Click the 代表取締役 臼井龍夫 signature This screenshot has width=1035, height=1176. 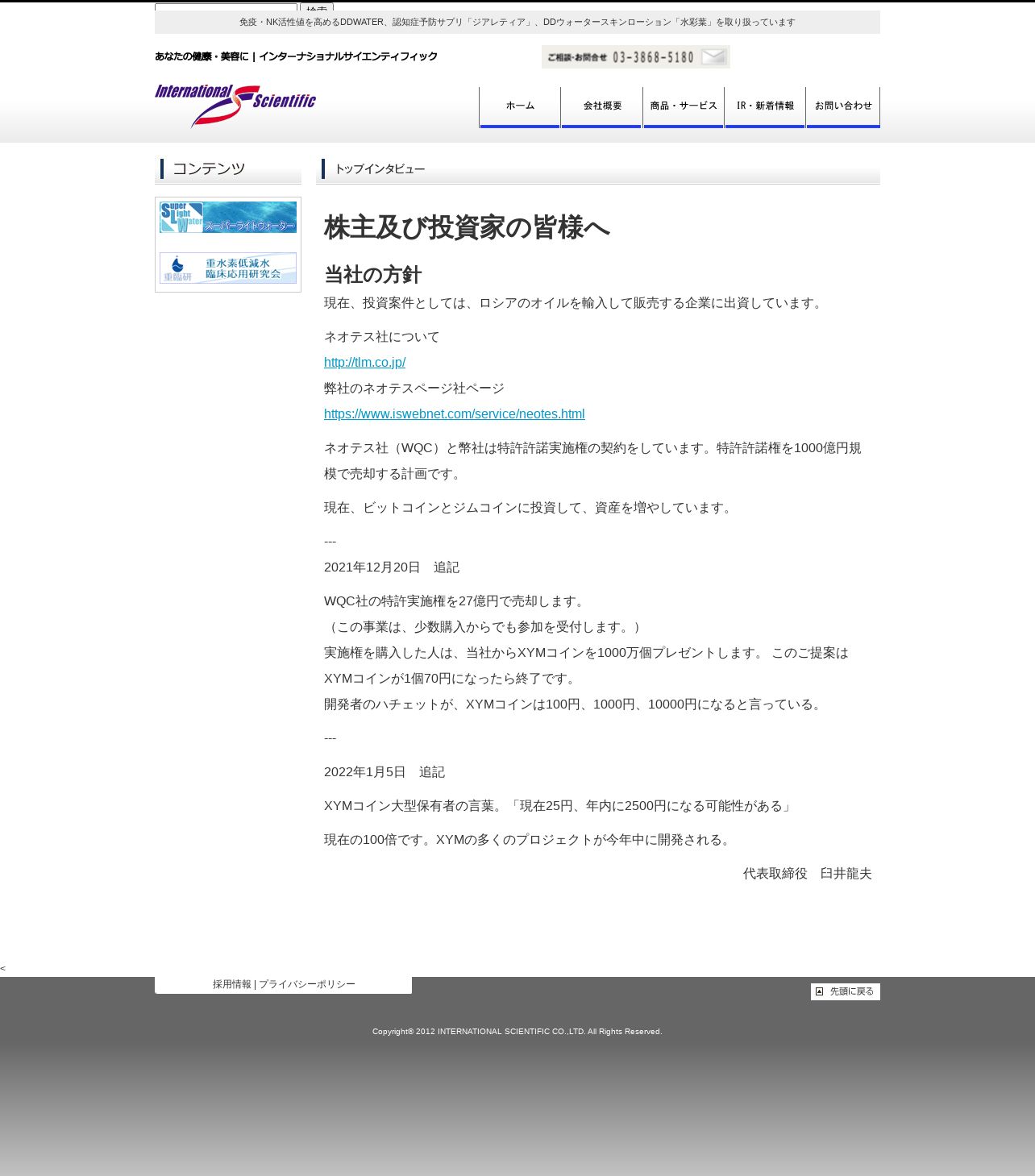coord(808,874)
